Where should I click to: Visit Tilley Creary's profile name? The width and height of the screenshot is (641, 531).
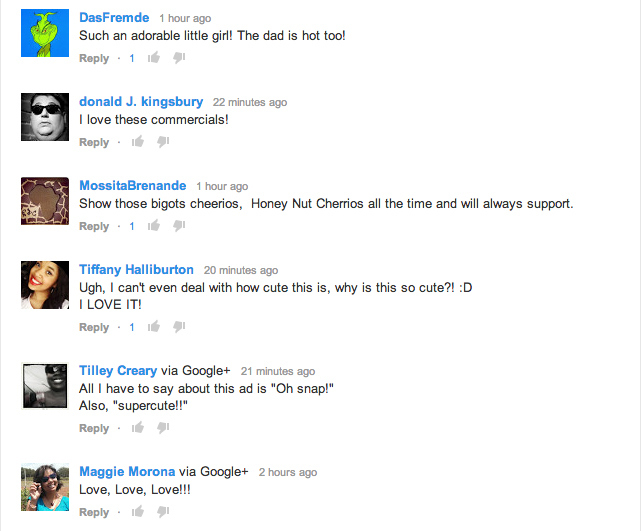118,370
